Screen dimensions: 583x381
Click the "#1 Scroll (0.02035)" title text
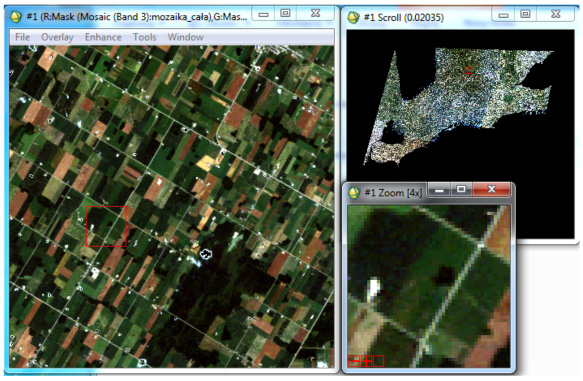(403, 17)
